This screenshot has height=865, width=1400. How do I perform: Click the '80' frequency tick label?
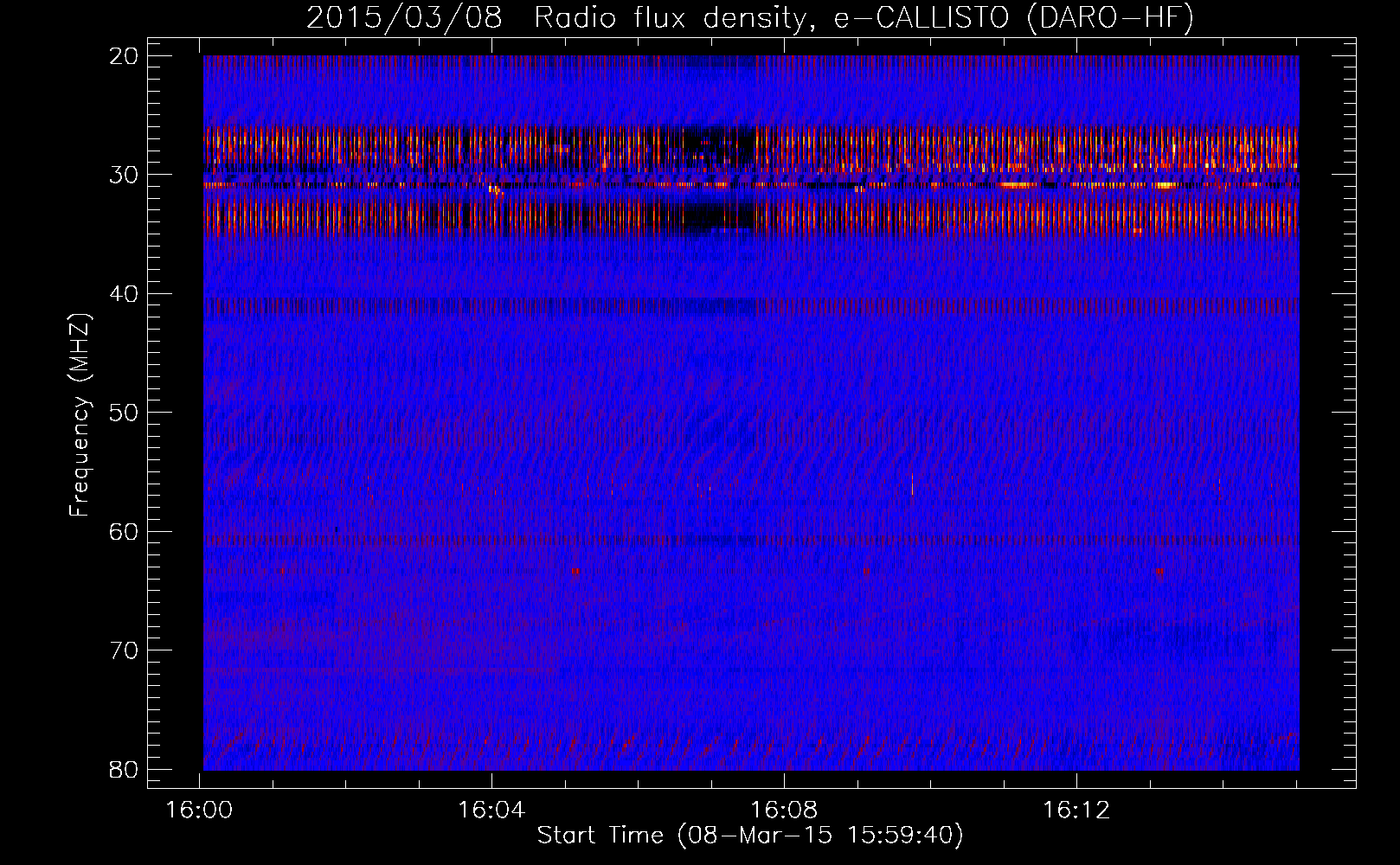(125, 770)
